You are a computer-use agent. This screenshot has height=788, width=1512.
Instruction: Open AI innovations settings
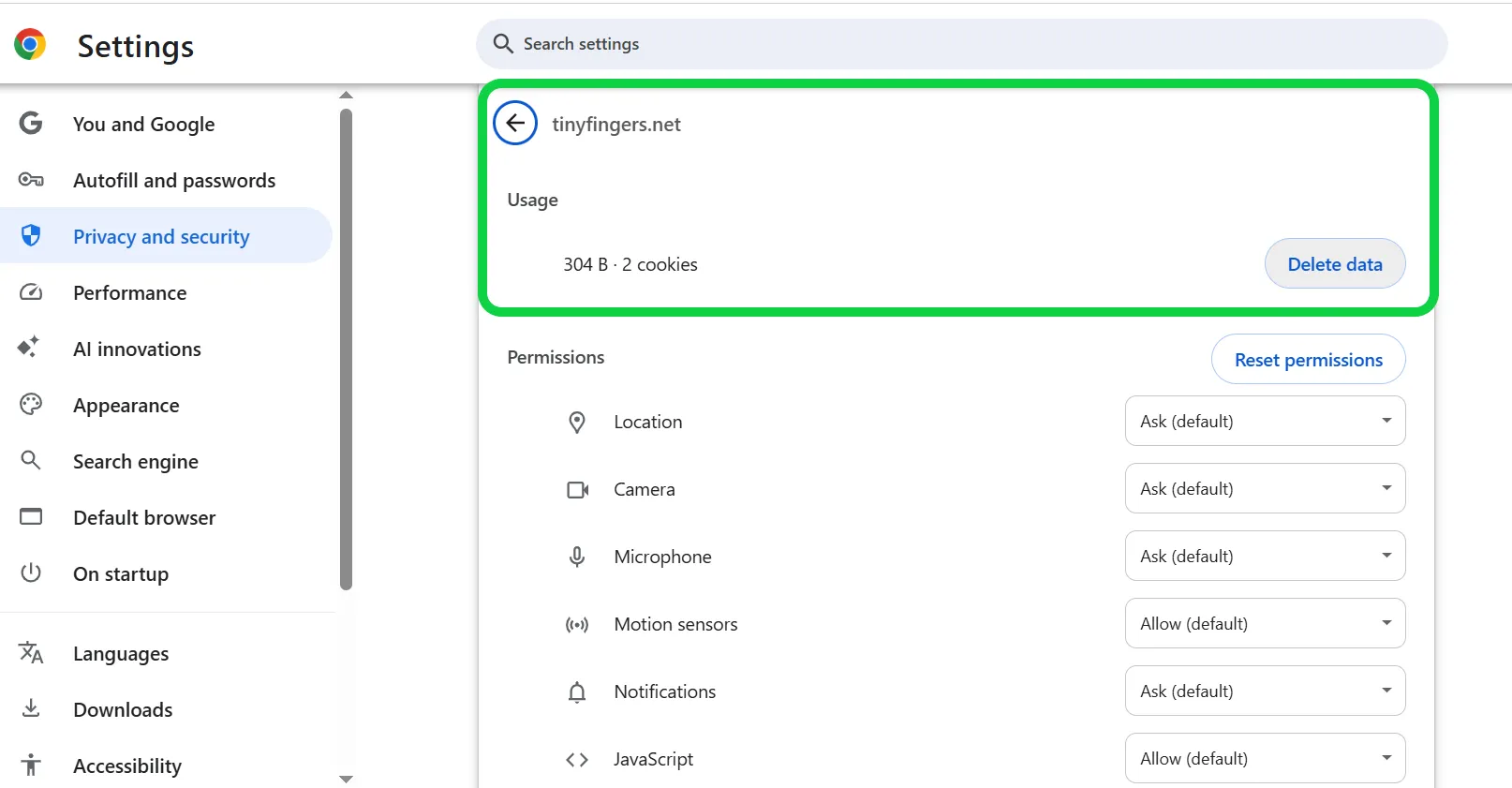[166, 348]
